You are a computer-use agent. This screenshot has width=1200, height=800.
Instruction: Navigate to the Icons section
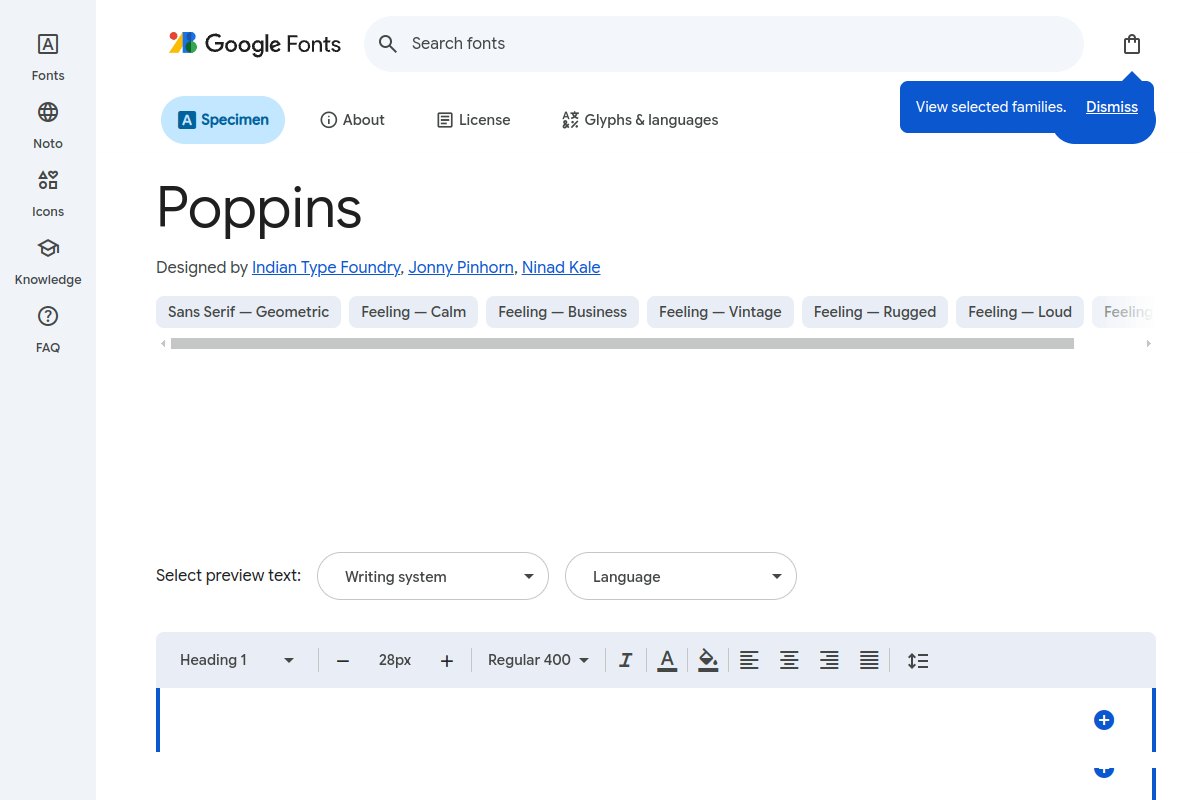pyautogui.click(x=47, y=190)
